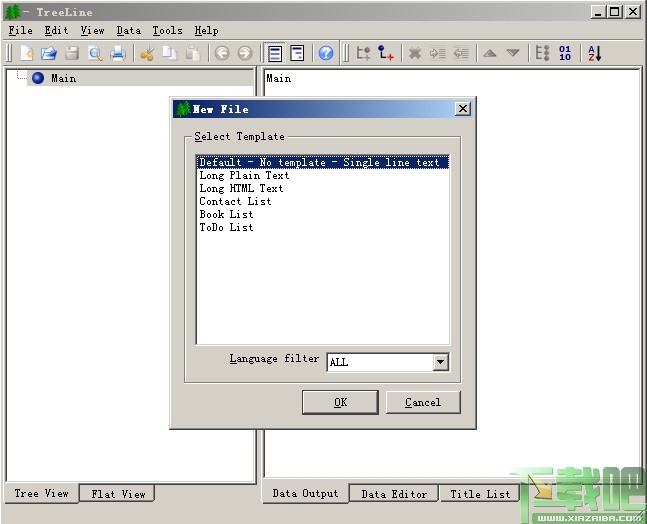Open the Language filter ALL dropdown
This screenshot has width=647, height=524.
[387, 362]
